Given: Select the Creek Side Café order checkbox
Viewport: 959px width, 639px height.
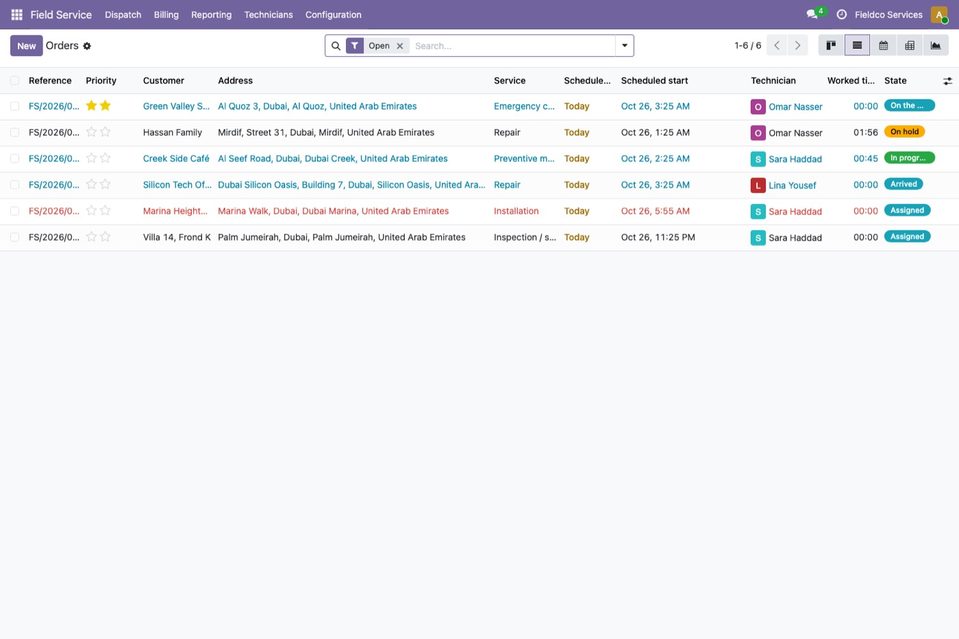Looking at the screenshot, I should [15, 159].
